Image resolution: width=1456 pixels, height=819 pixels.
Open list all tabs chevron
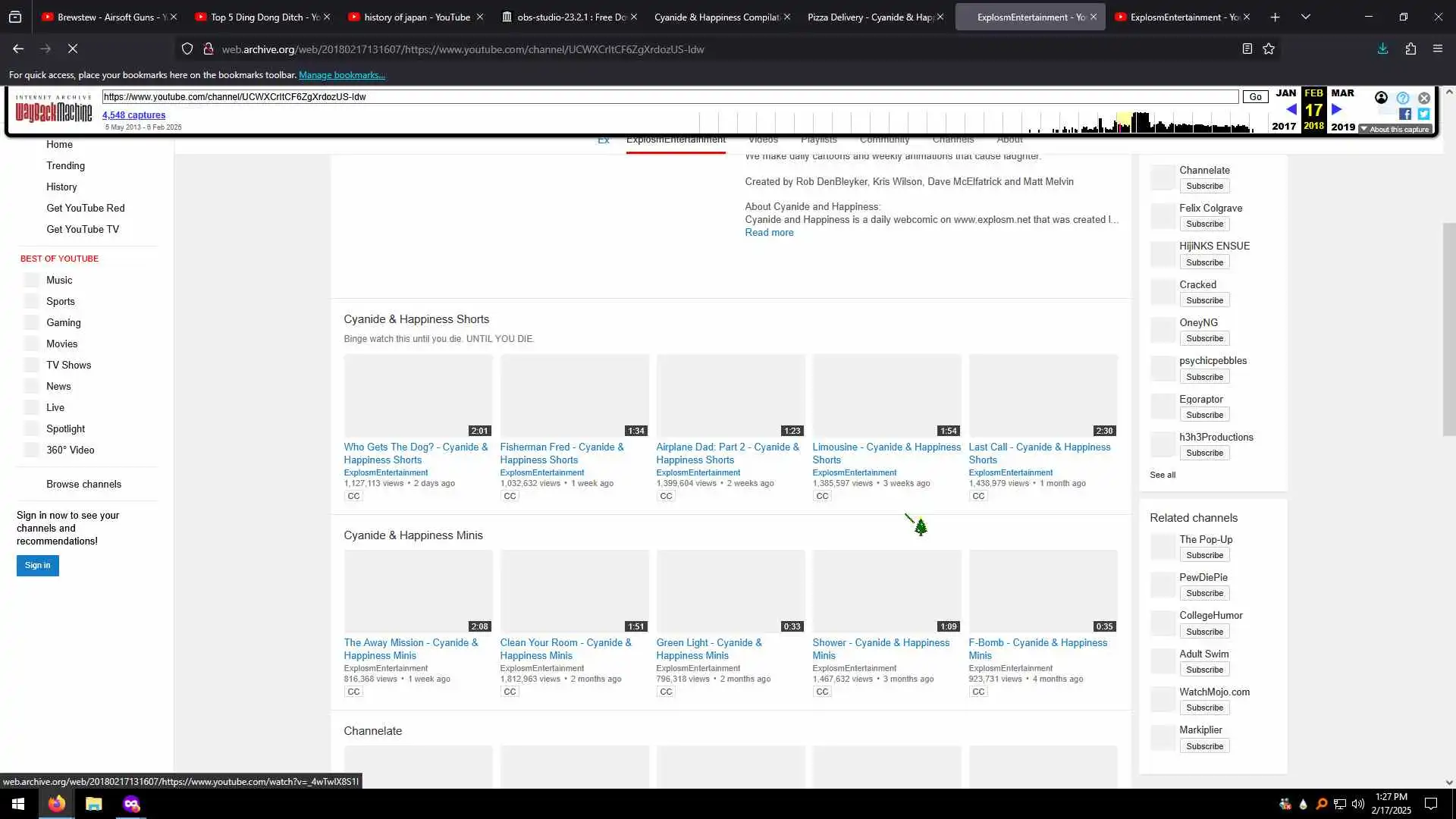click(1305, 17)
